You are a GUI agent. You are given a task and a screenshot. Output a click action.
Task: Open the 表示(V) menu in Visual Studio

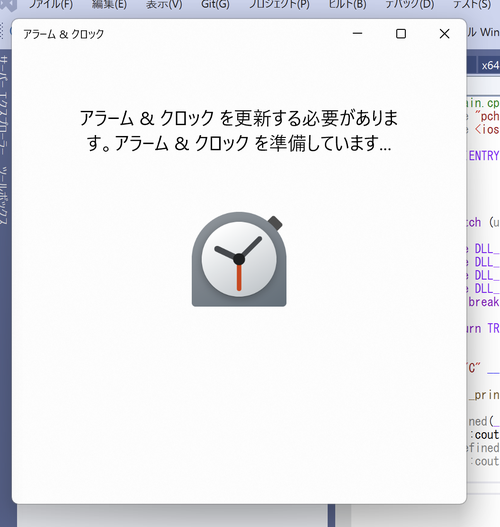point(164,5)
